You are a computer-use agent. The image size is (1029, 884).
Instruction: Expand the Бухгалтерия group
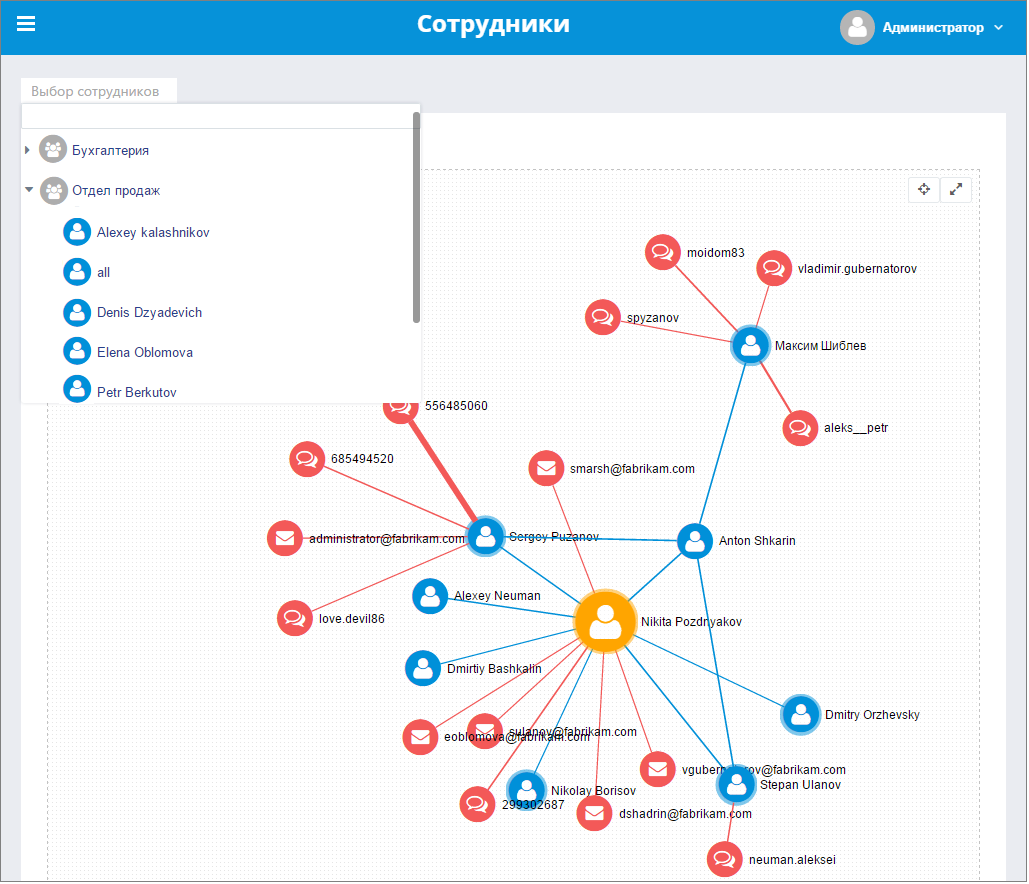pyautogui.click(x=27, y=150)
